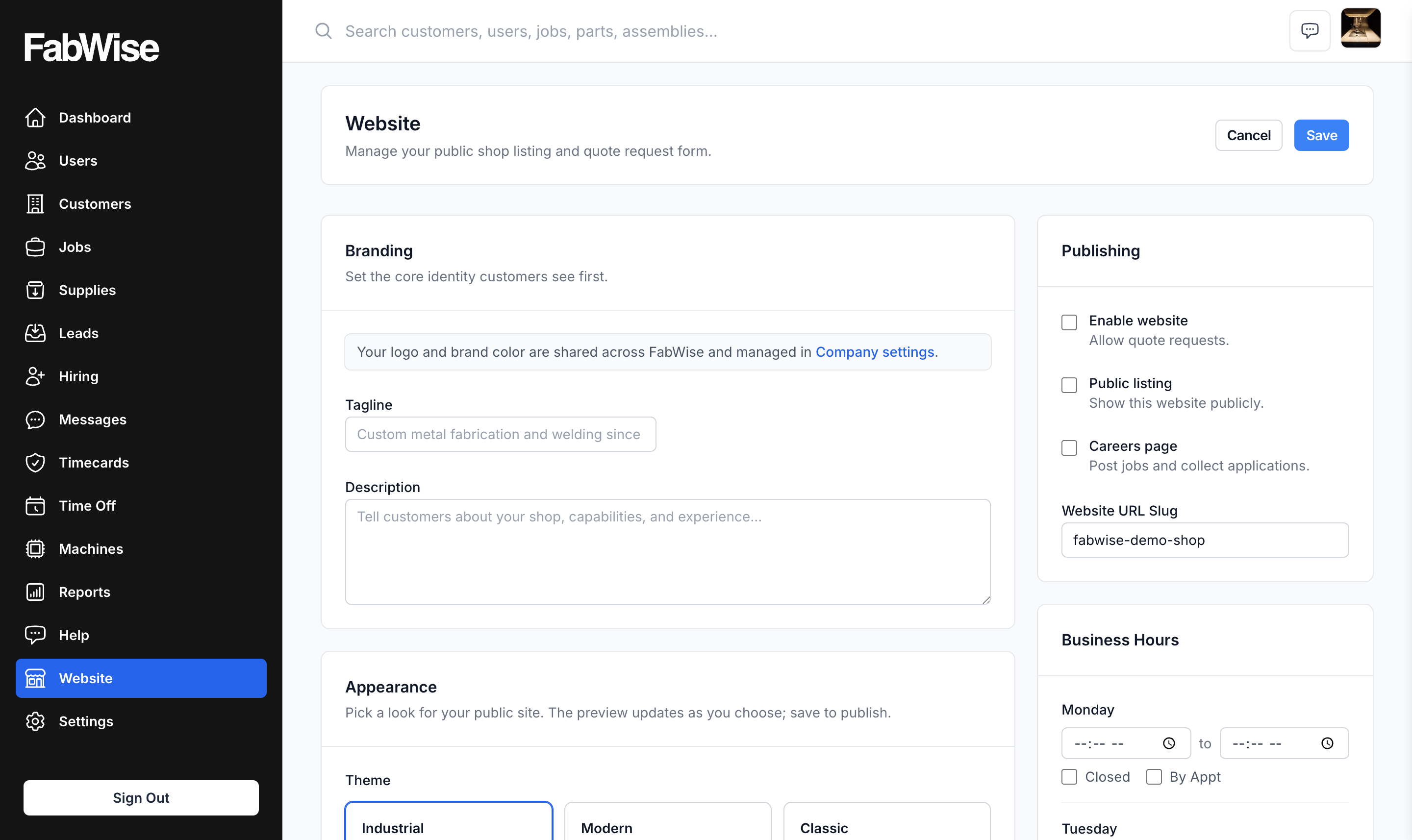Open Messages in the sidebar
Viewport: 1412px width, 840px height.
click(141, 420)
